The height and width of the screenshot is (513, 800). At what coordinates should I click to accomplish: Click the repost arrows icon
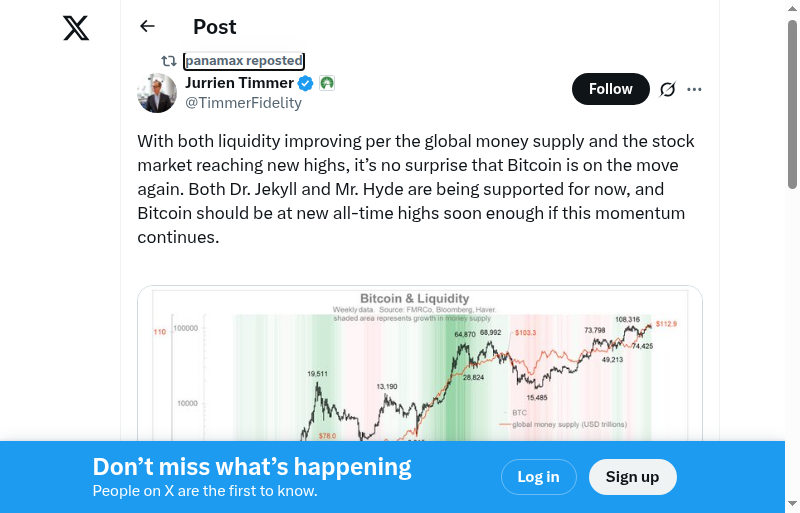click(169, 61)
